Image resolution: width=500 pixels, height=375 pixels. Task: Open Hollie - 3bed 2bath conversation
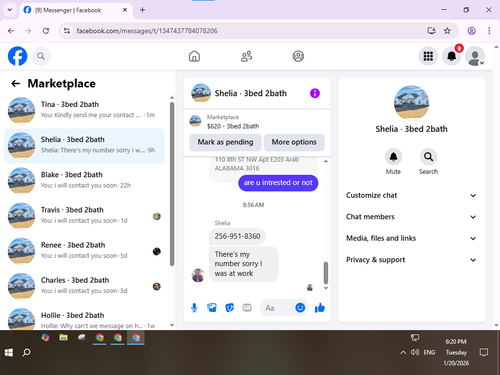84,318
